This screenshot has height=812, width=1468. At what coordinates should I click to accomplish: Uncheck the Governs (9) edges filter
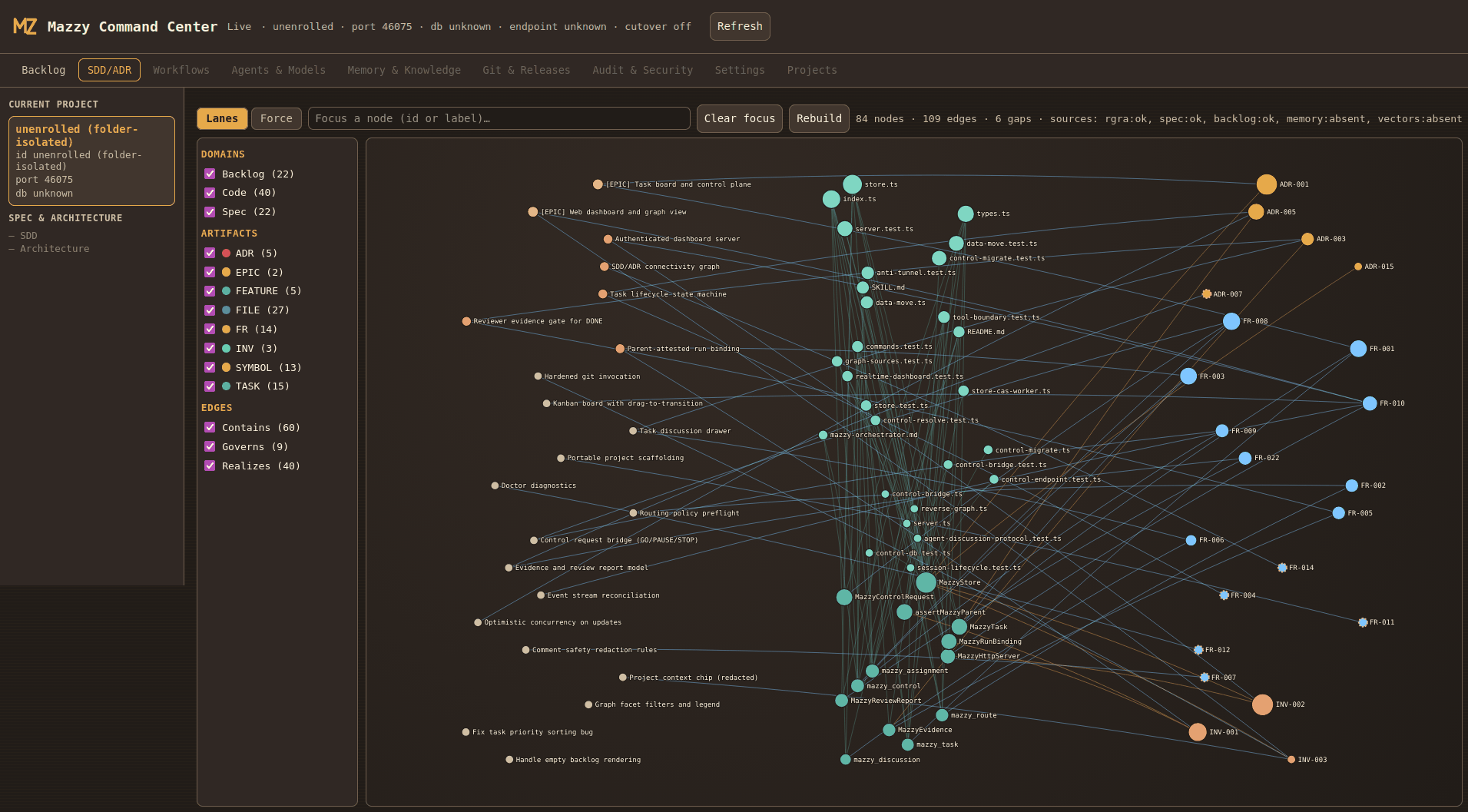pyautogui.click(x=210, y=446)
